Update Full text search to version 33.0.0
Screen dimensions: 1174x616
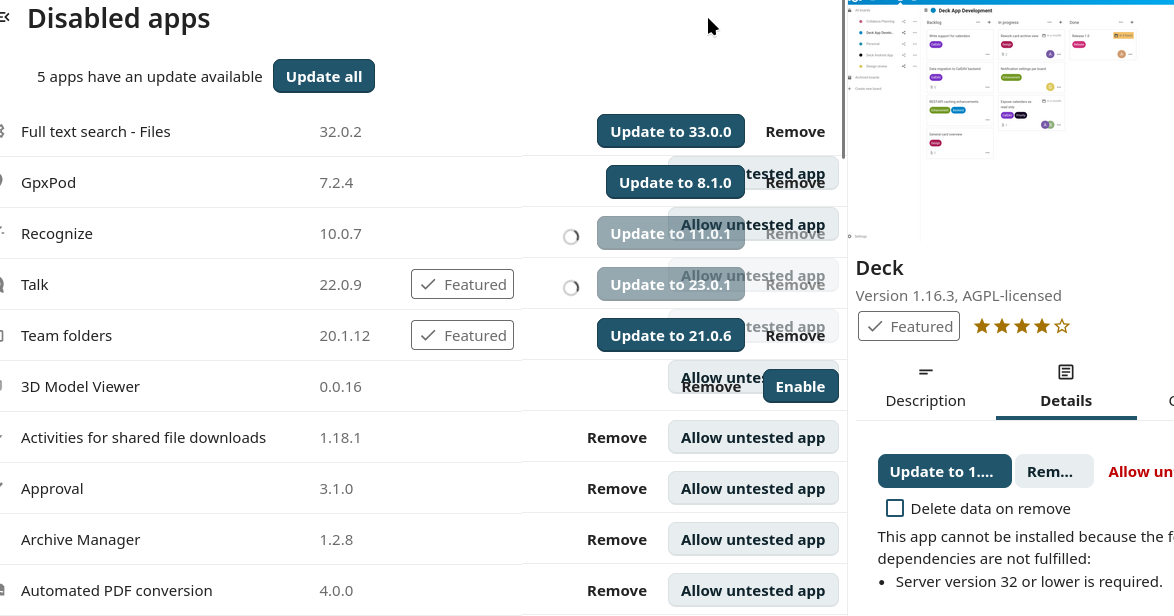point(671,131)
